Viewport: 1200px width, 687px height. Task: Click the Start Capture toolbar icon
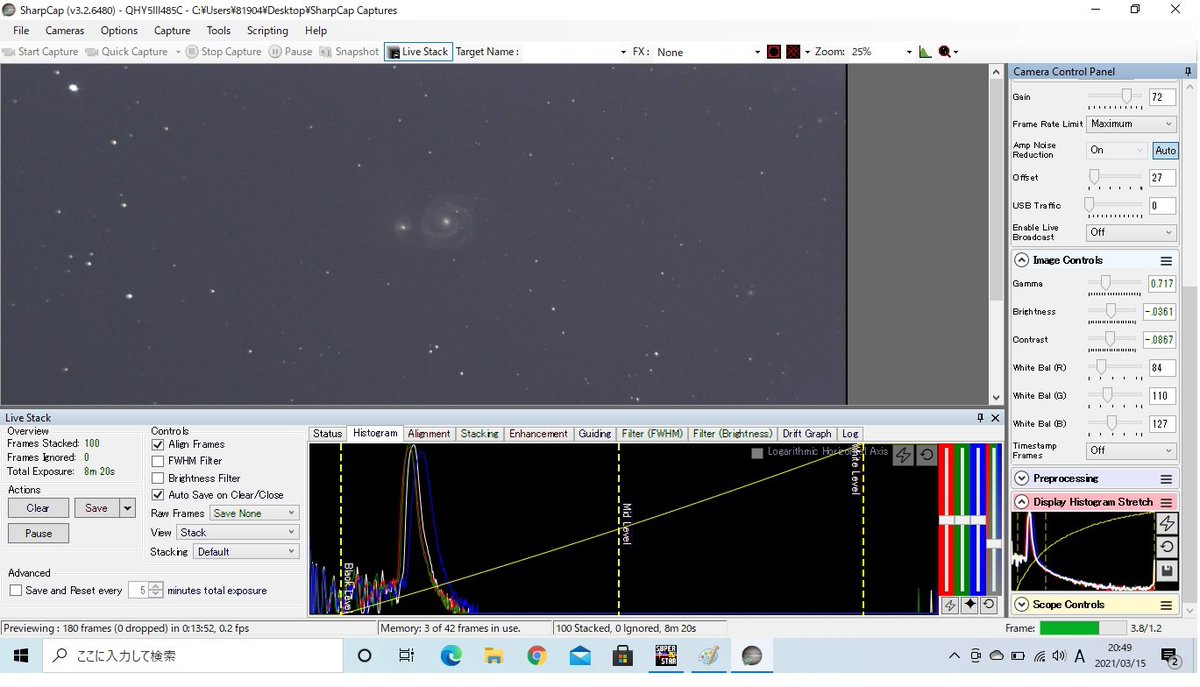[x=10, y=52]
